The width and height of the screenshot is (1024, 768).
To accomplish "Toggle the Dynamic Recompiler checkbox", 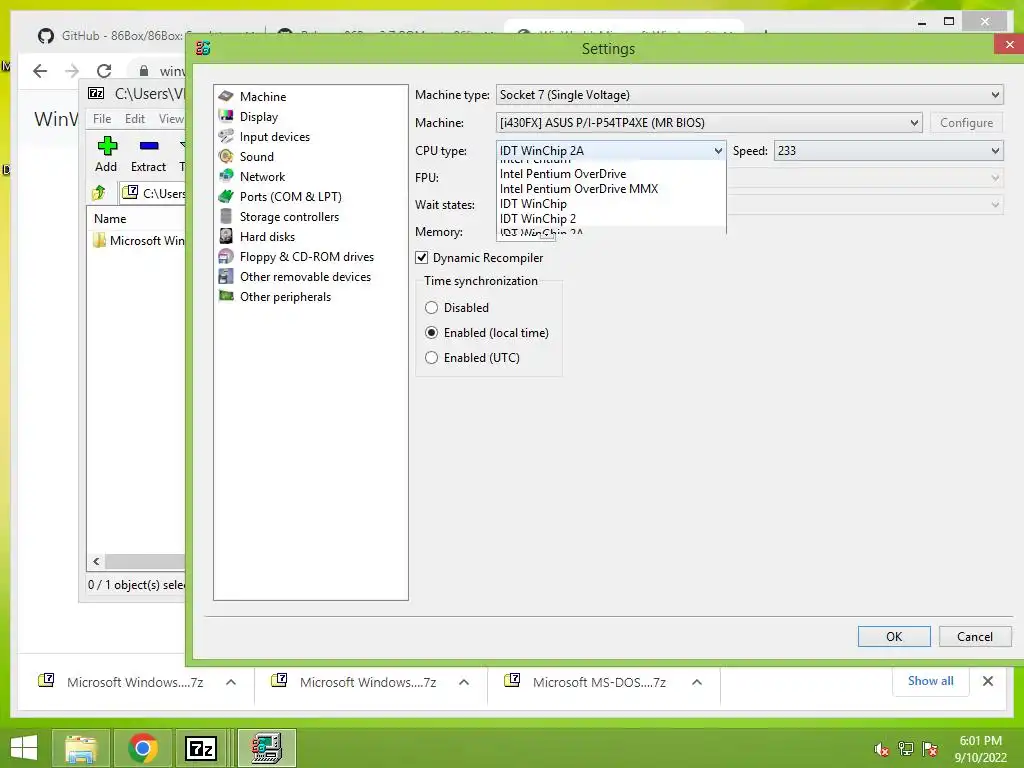I will pyautogui.click(x=422, y=258).
